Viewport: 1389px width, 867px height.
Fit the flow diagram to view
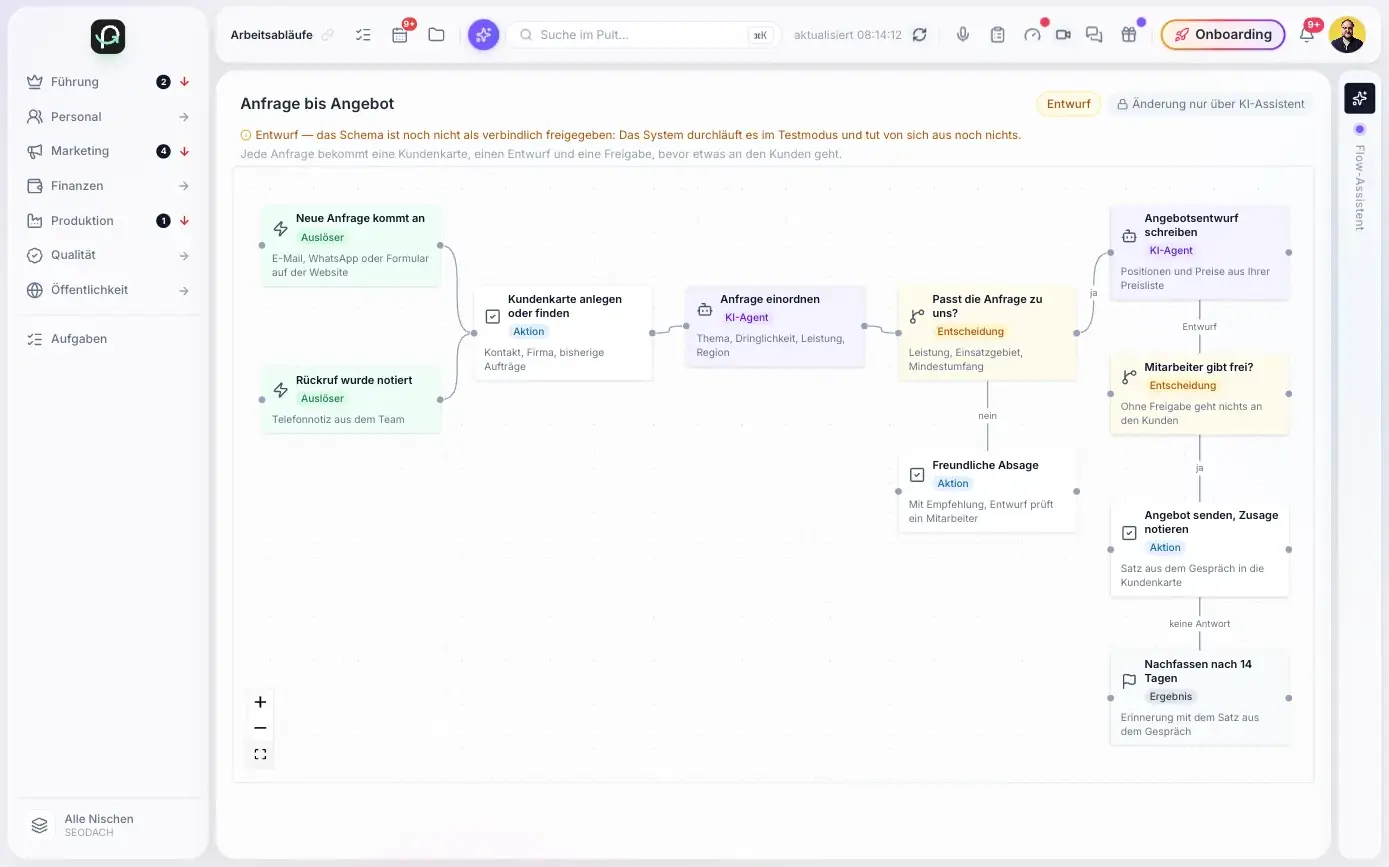(260, 754)
